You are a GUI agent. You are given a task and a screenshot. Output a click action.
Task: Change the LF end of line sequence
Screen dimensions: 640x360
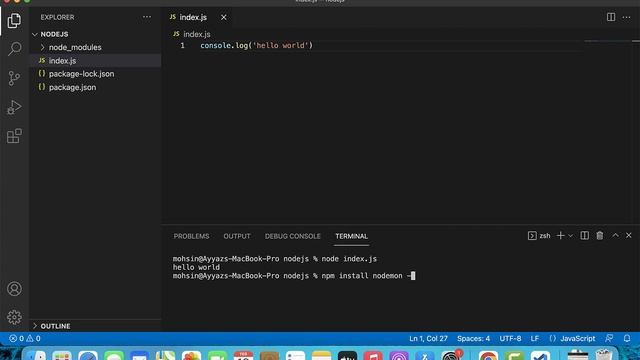(535, 338)
